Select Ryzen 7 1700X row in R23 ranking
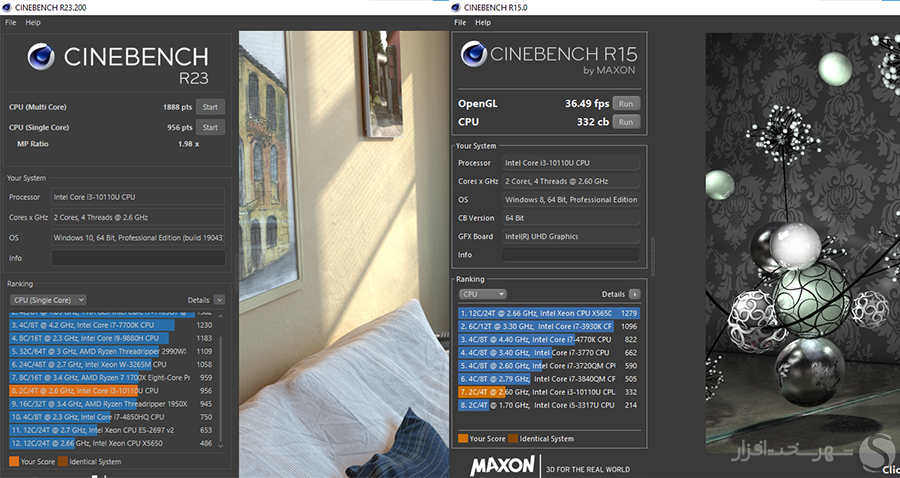Screen dimensions: 900x478 coord(112,378)
